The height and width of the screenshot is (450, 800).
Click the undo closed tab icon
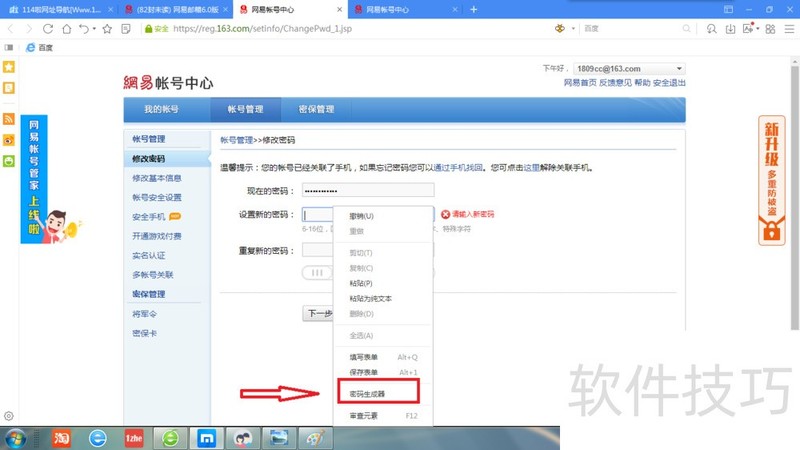84,29
